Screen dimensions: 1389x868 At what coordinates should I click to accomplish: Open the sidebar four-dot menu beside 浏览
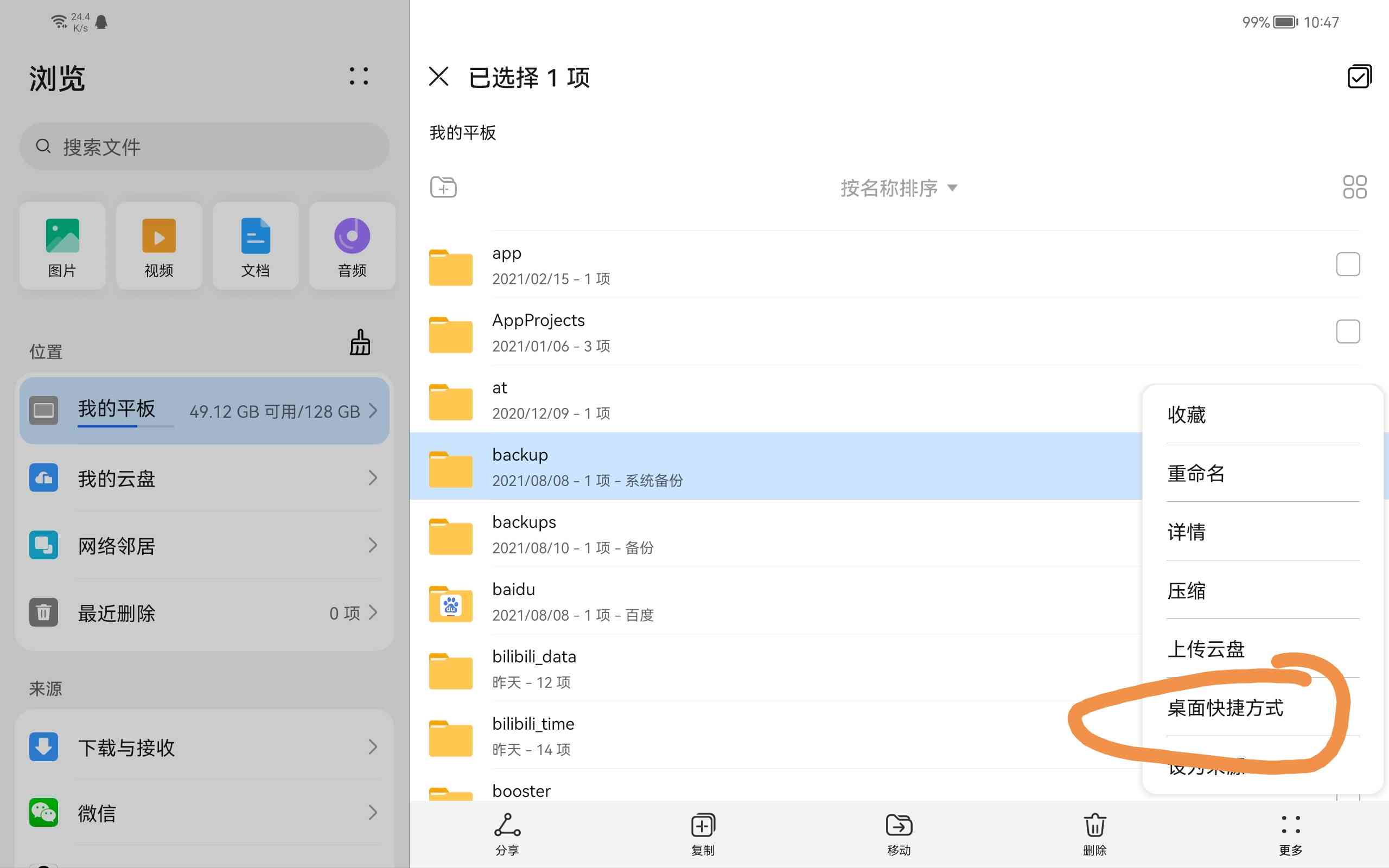(x=359, y=76)
